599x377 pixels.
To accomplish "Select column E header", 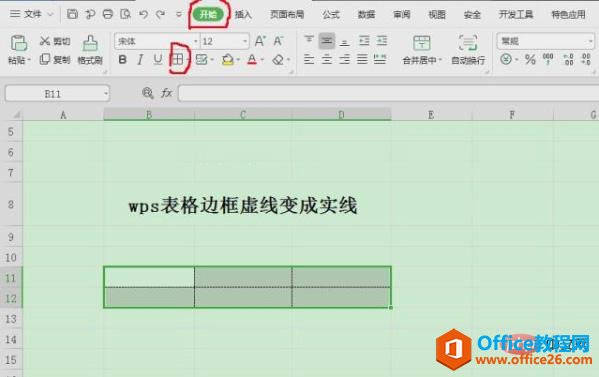I will [x=431, y=114].
